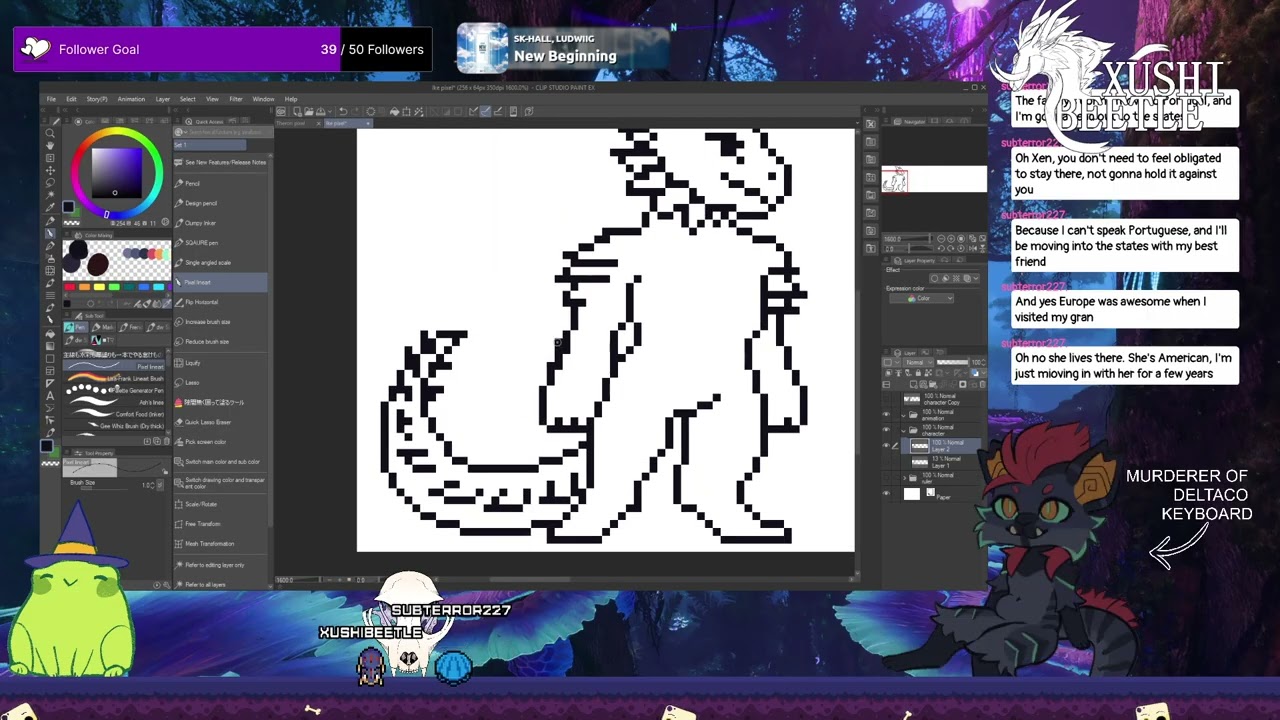Open the Animation menu

tap(131, 99)
